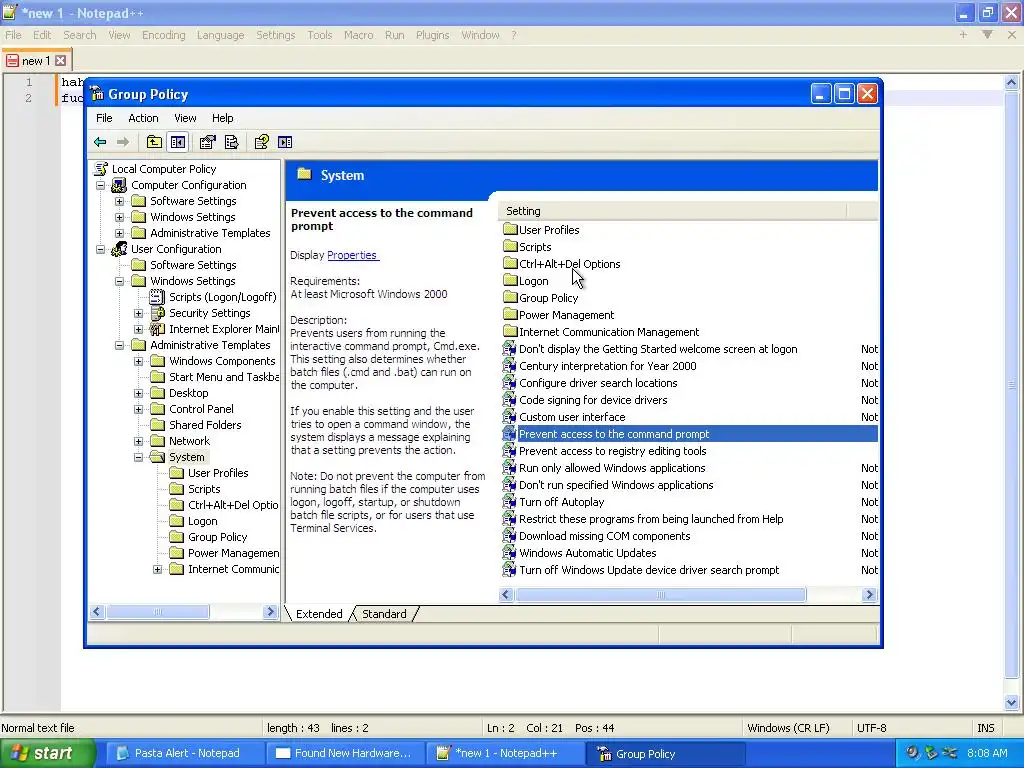Switch to the Extended tab
Screen dimensions: 1024x768
[319, 614]
